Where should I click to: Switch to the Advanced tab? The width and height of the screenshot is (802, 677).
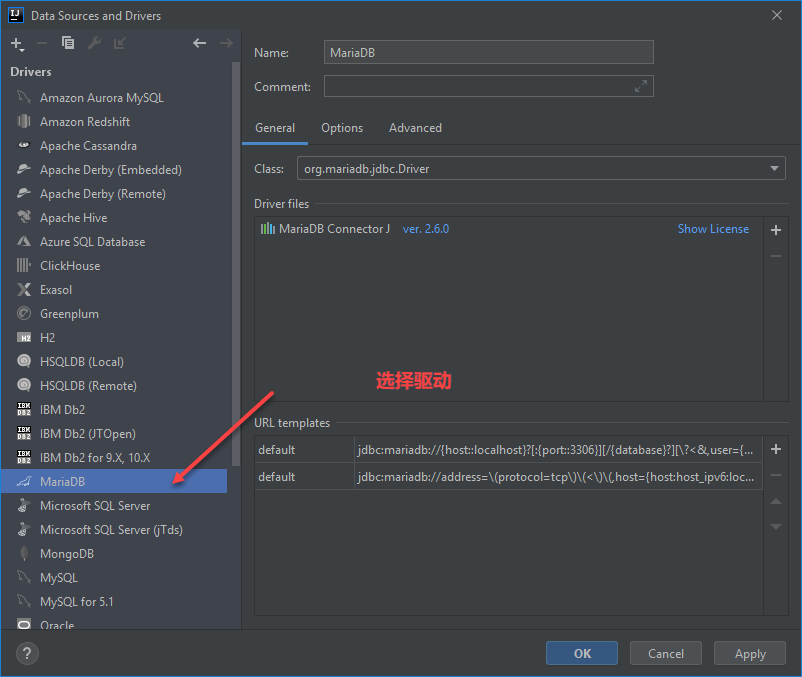click(x=415, y=128)
